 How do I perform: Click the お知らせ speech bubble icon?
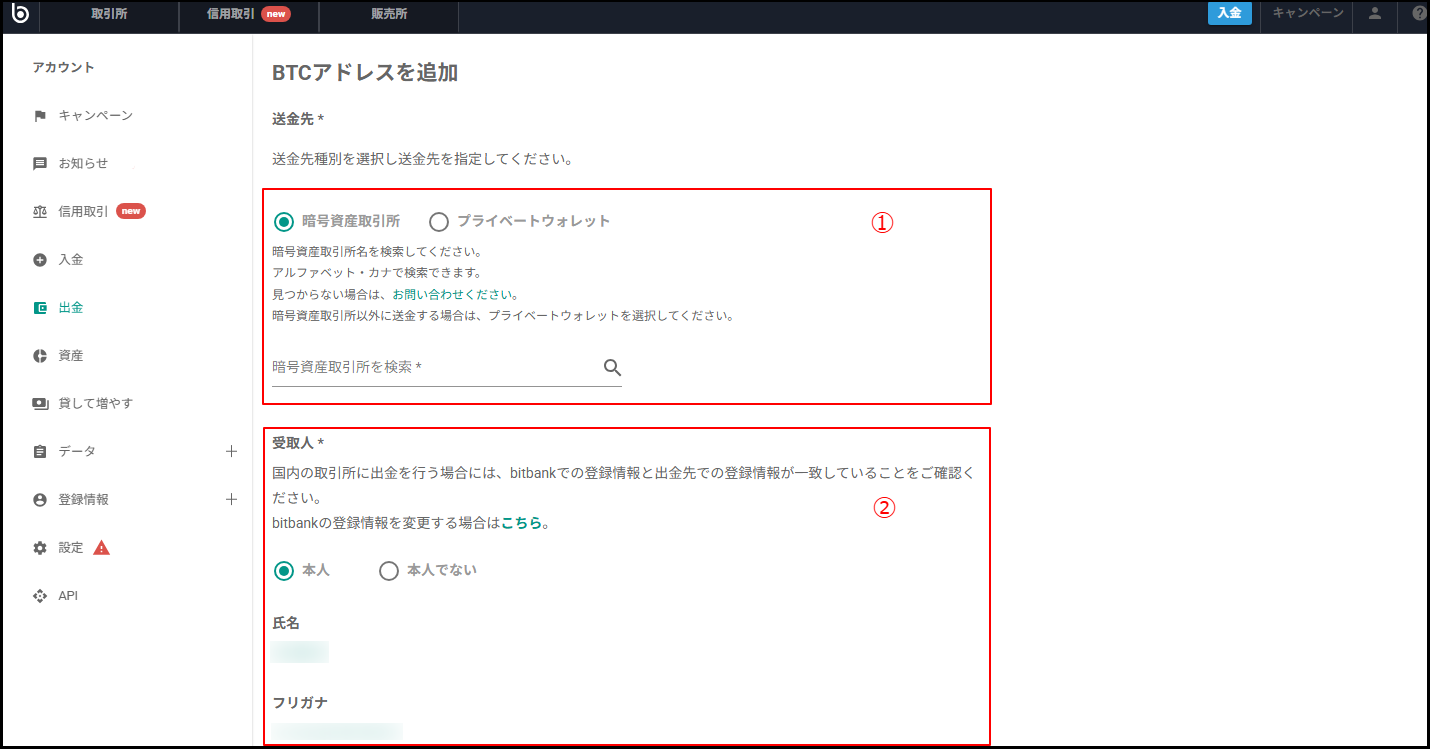[x=39, y=163]
